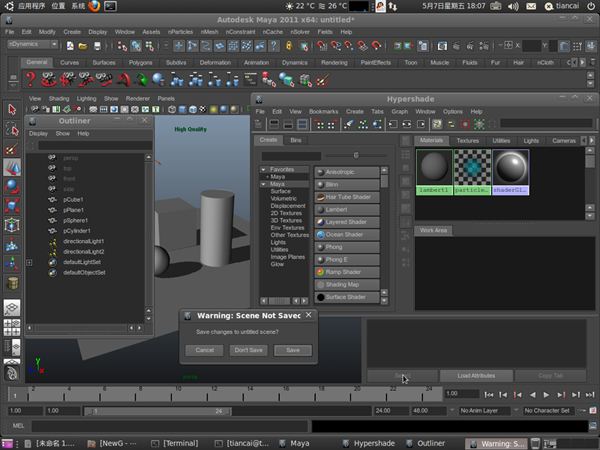600x450 pixels.
Task: Select the lambert1 material swatch
Action: [x=434, y=172]
